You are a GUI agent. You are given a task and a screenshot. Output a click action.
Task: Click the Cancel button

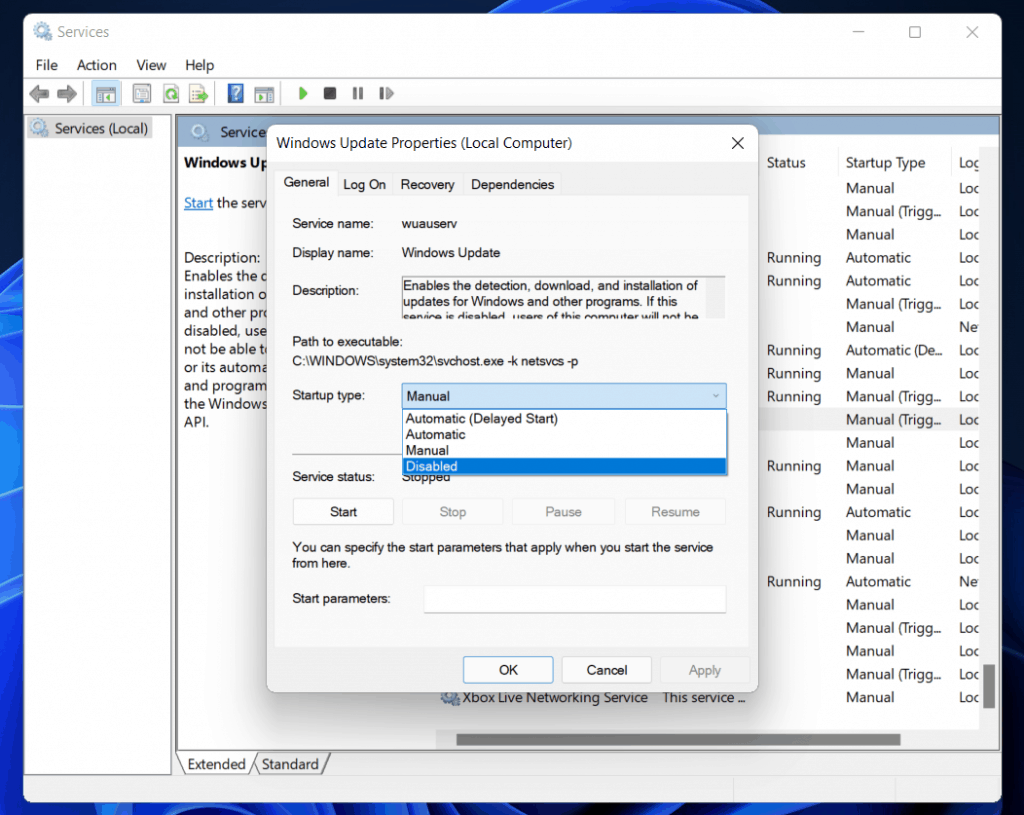pos(606,670)
